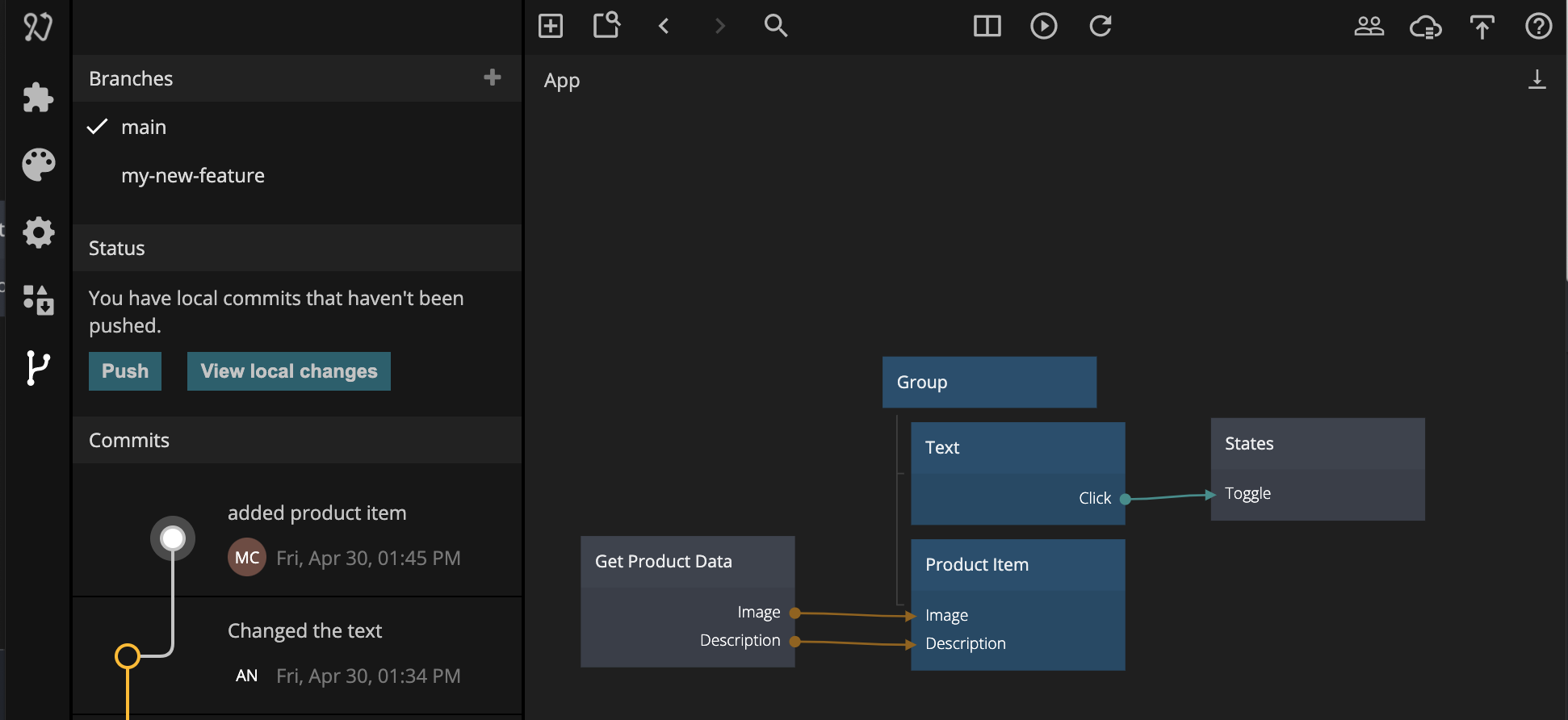
Task: Open the shapes module library icon
Action: pyautogui.click(x=38, y=299)
